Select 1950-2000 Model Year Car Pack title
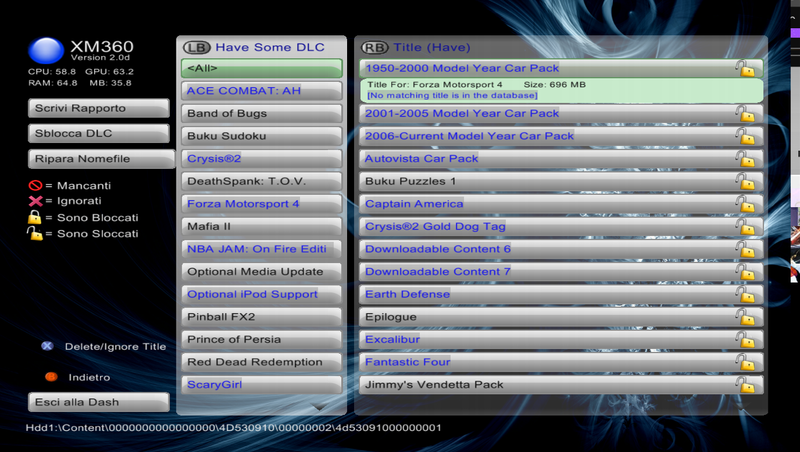The height and width of the screenshot is (452, 800). click(x=561, y=68)
